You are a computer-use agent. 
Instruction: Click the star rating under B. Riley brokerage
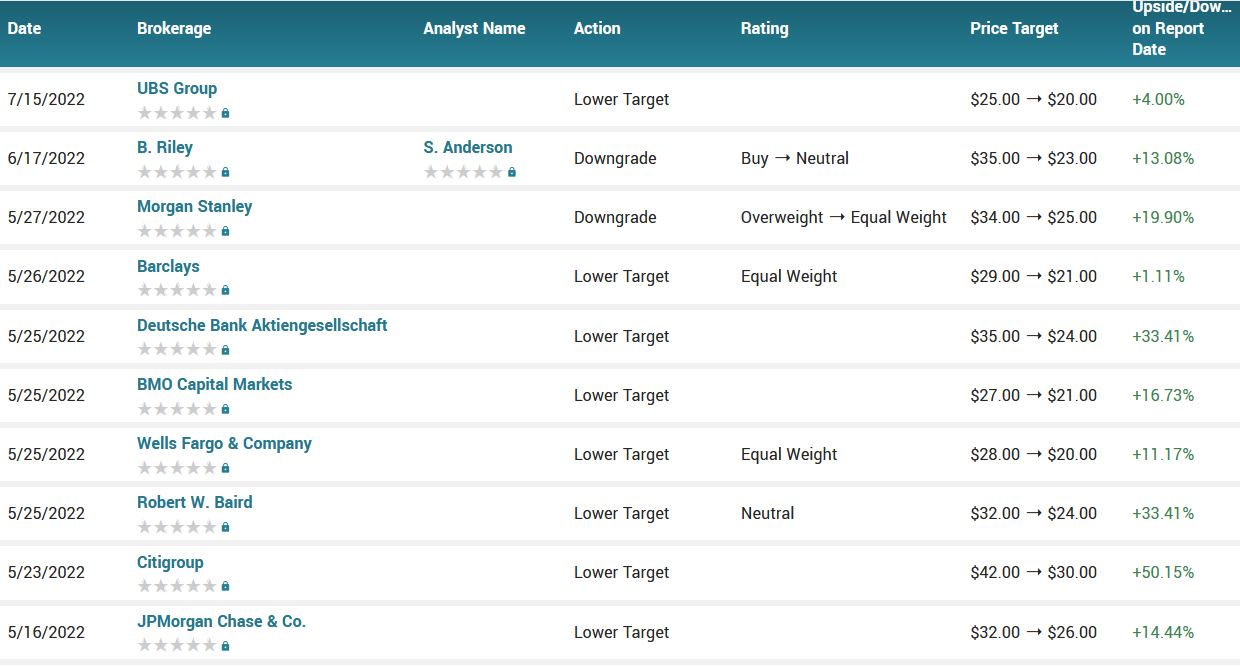point(177,172)
